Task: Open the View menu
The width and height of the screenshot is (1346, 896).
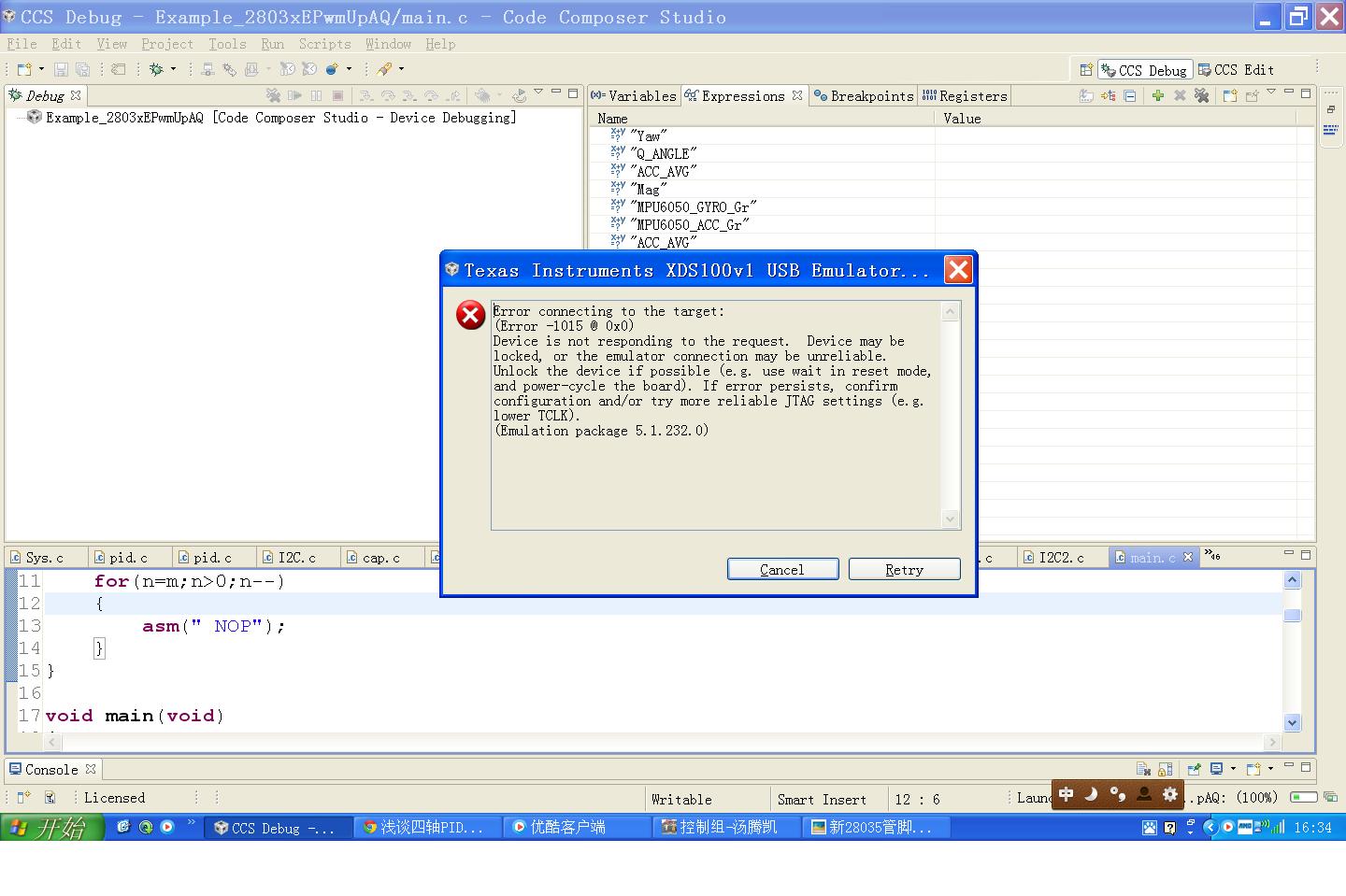Action: click(111, 44)
